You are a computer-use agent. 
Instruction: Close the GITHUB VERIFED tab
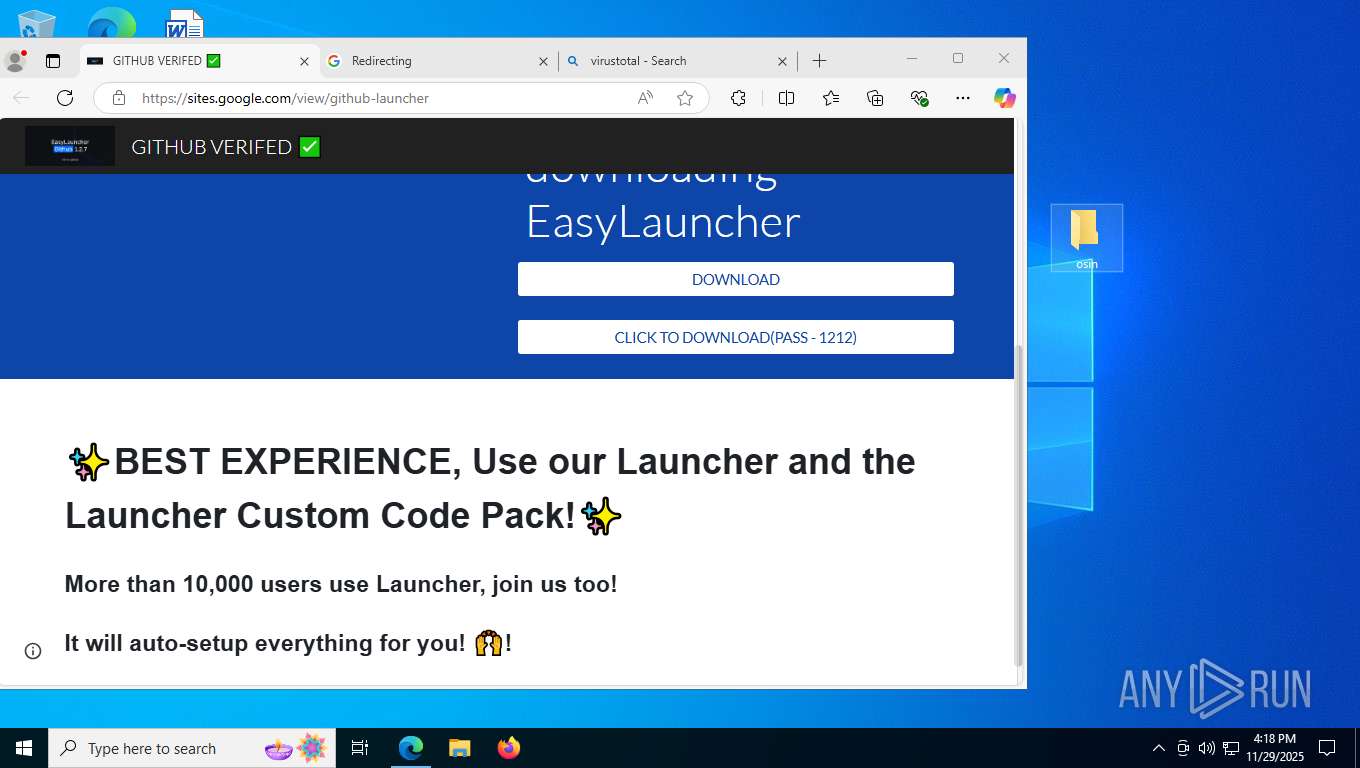click(x=304, y=61)
